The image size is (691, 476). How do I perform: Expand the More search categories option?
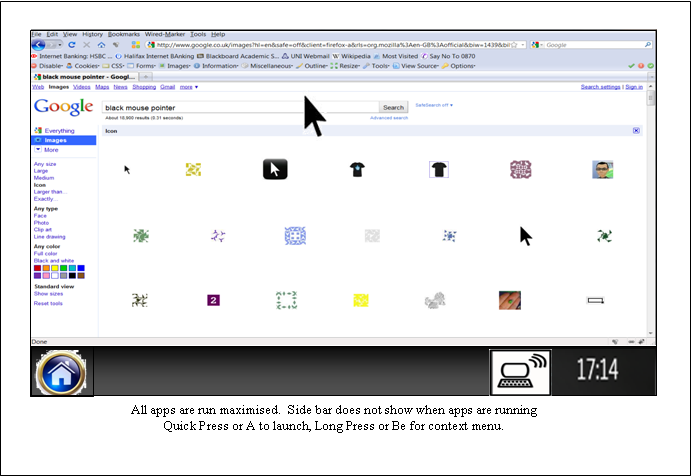(x=51, y=150)
